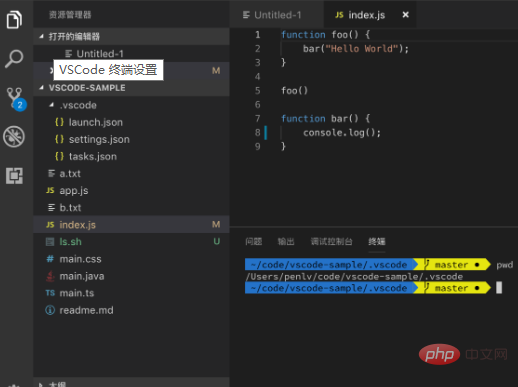
Task: Click the JS icon next to app.js
Action: (50, 190)
